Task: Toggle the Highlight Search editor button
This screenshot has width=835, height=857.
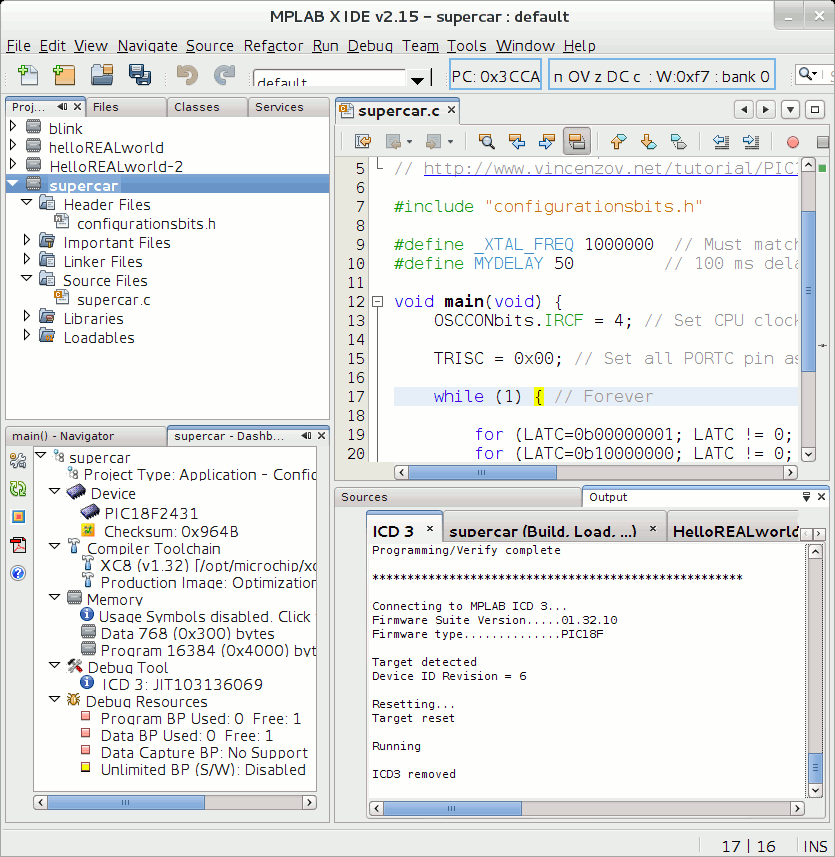Action: coord(577,142)
